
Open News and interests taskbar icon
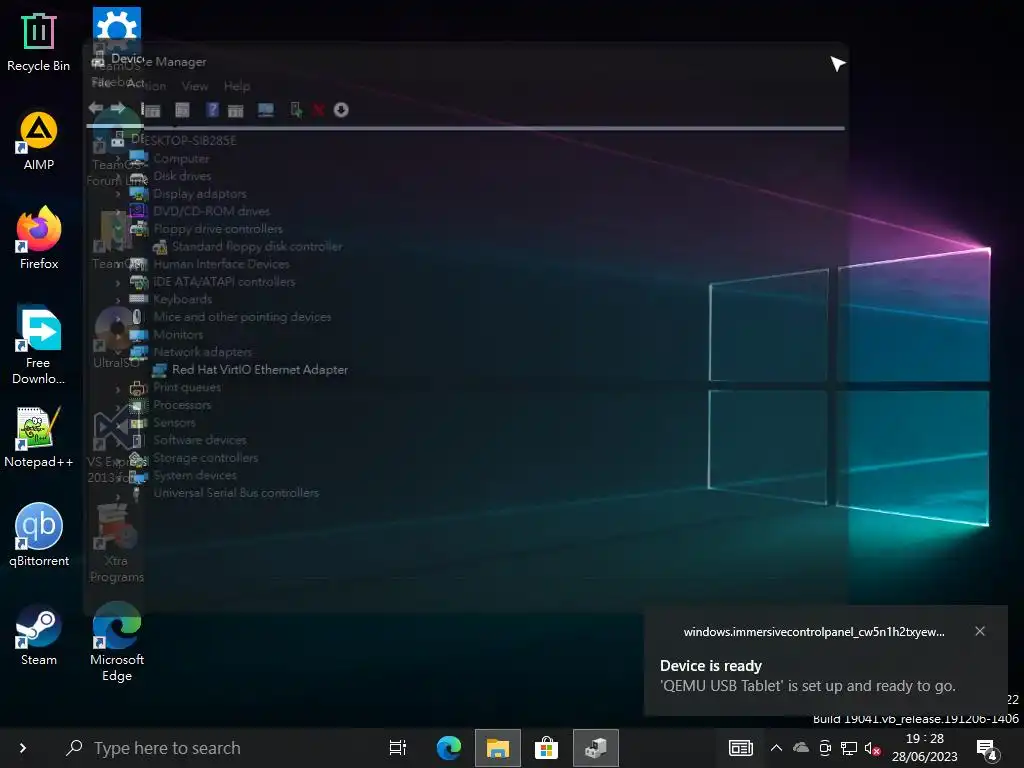(741, 748)
